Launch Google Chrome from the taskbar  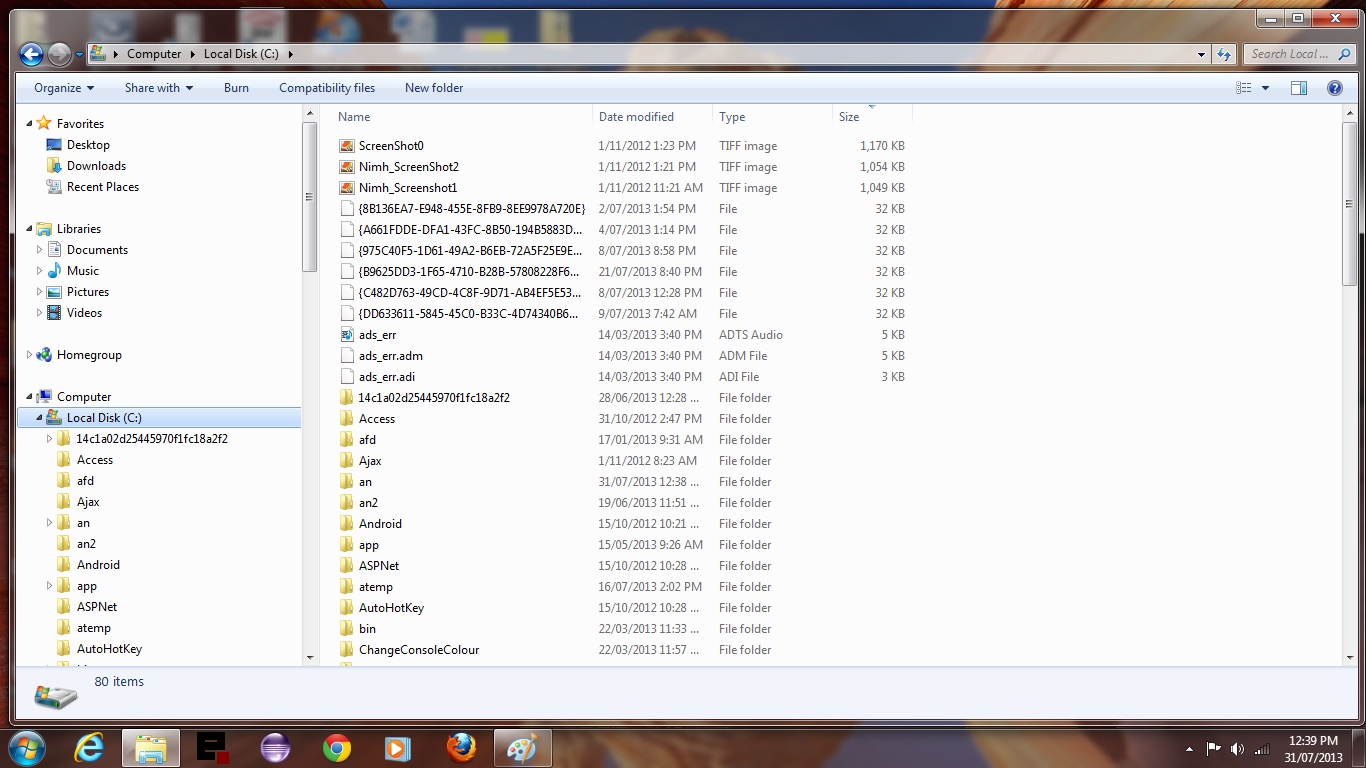click(337, 747)
